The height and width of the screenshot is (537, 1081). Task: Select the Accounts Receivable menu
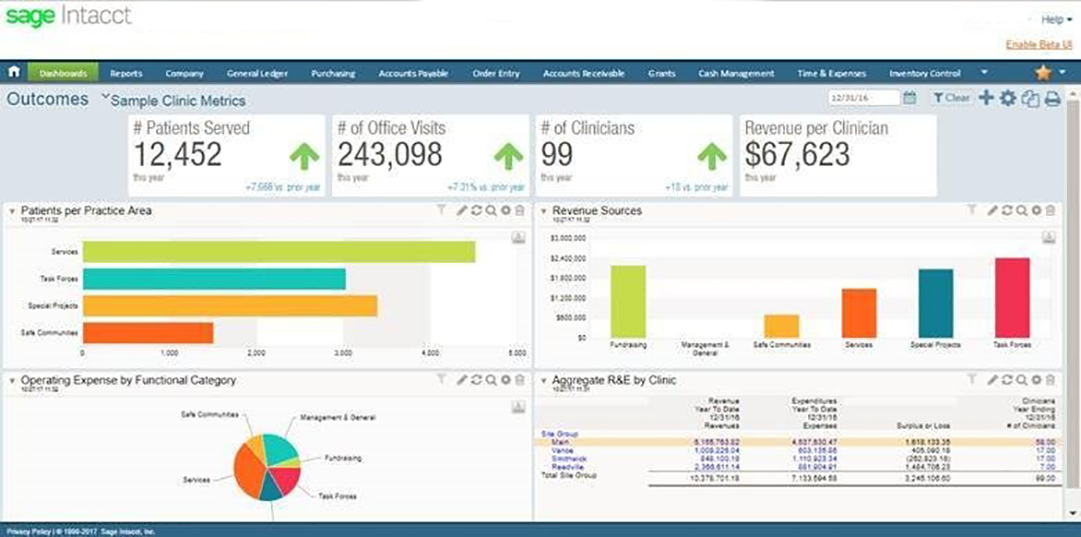[x=583, y=73]
